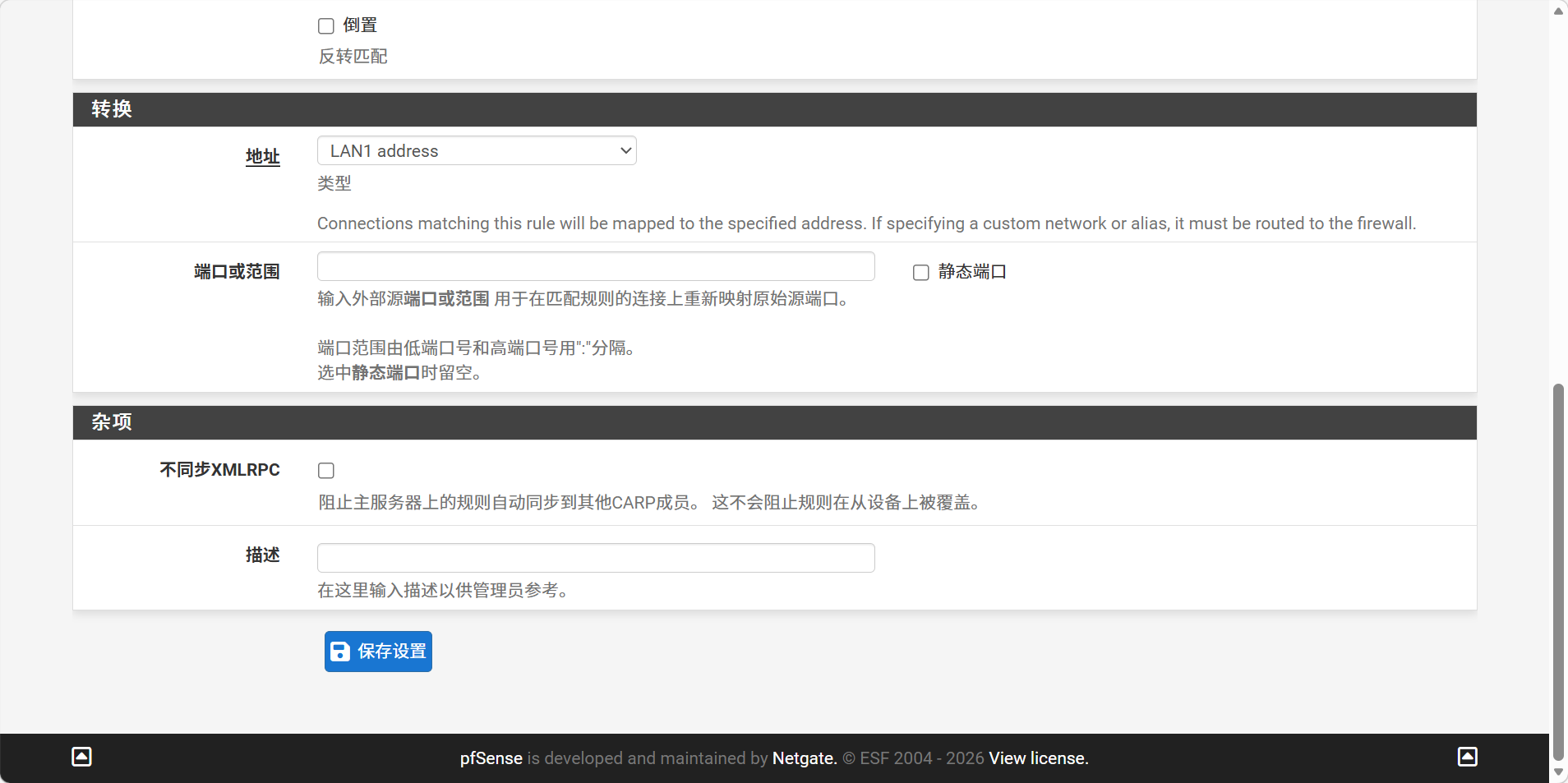
Task: Focus the 端口或范围 port input field
Action: coord(596,267)
